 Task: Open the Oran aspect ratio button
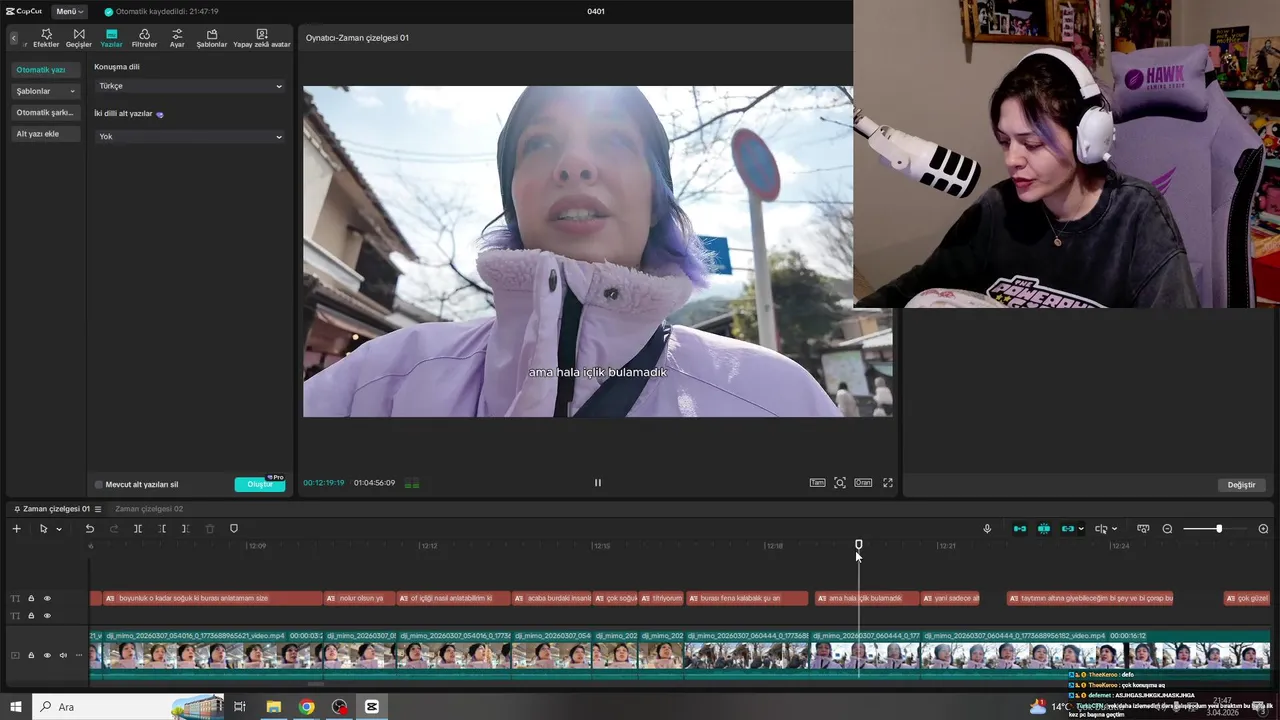coord(863,482)
